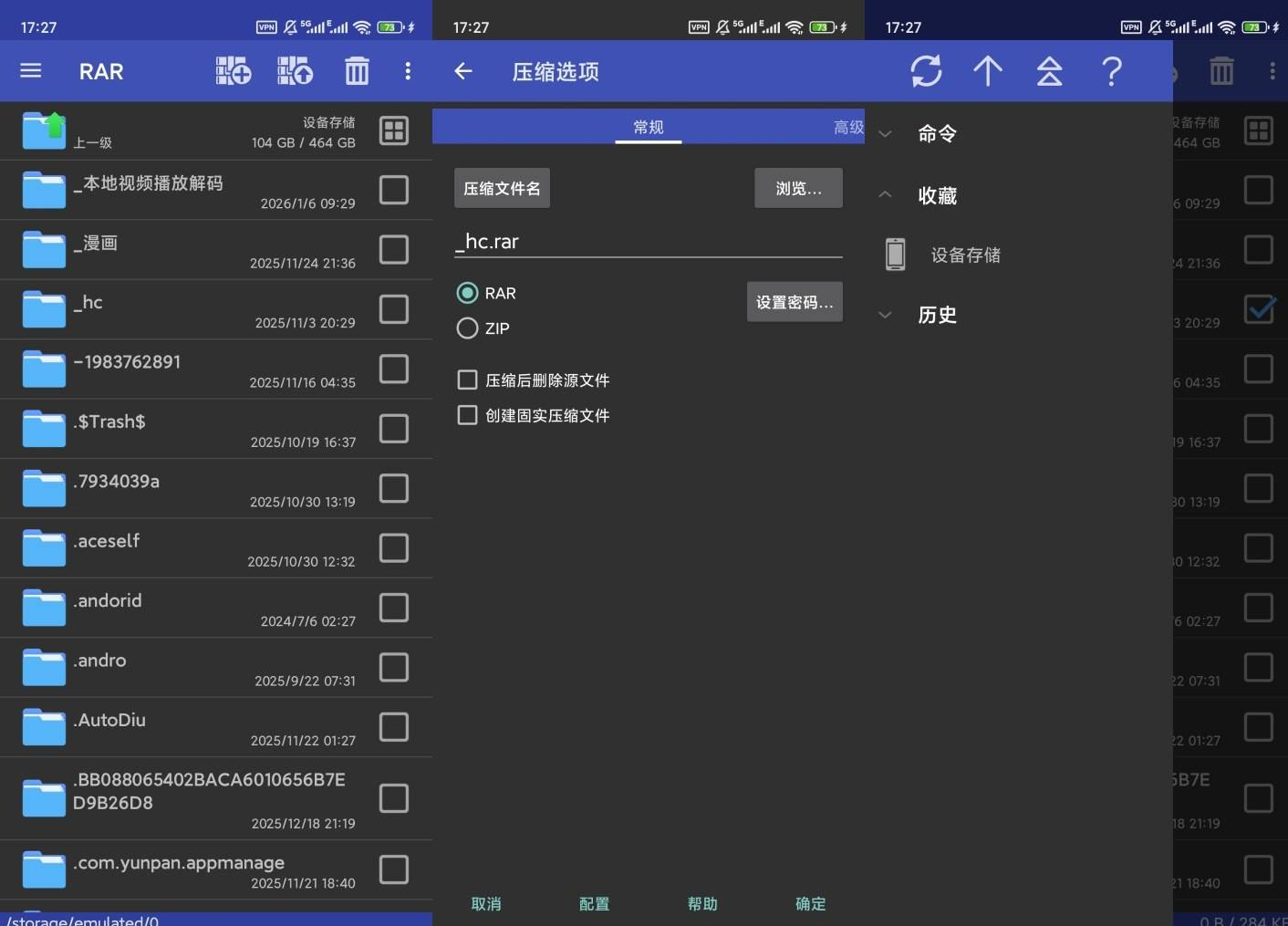Select the ZIP format radio button

point(468,328)
